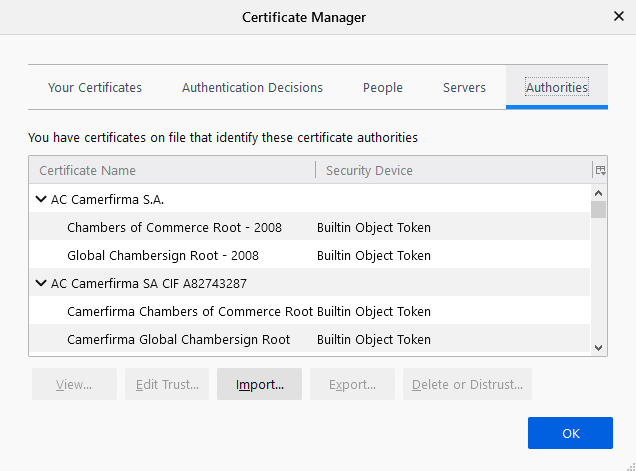The width and height of the screenshot is (636, 471).
Task: Switch to the Servers tab
Action: 464,88
